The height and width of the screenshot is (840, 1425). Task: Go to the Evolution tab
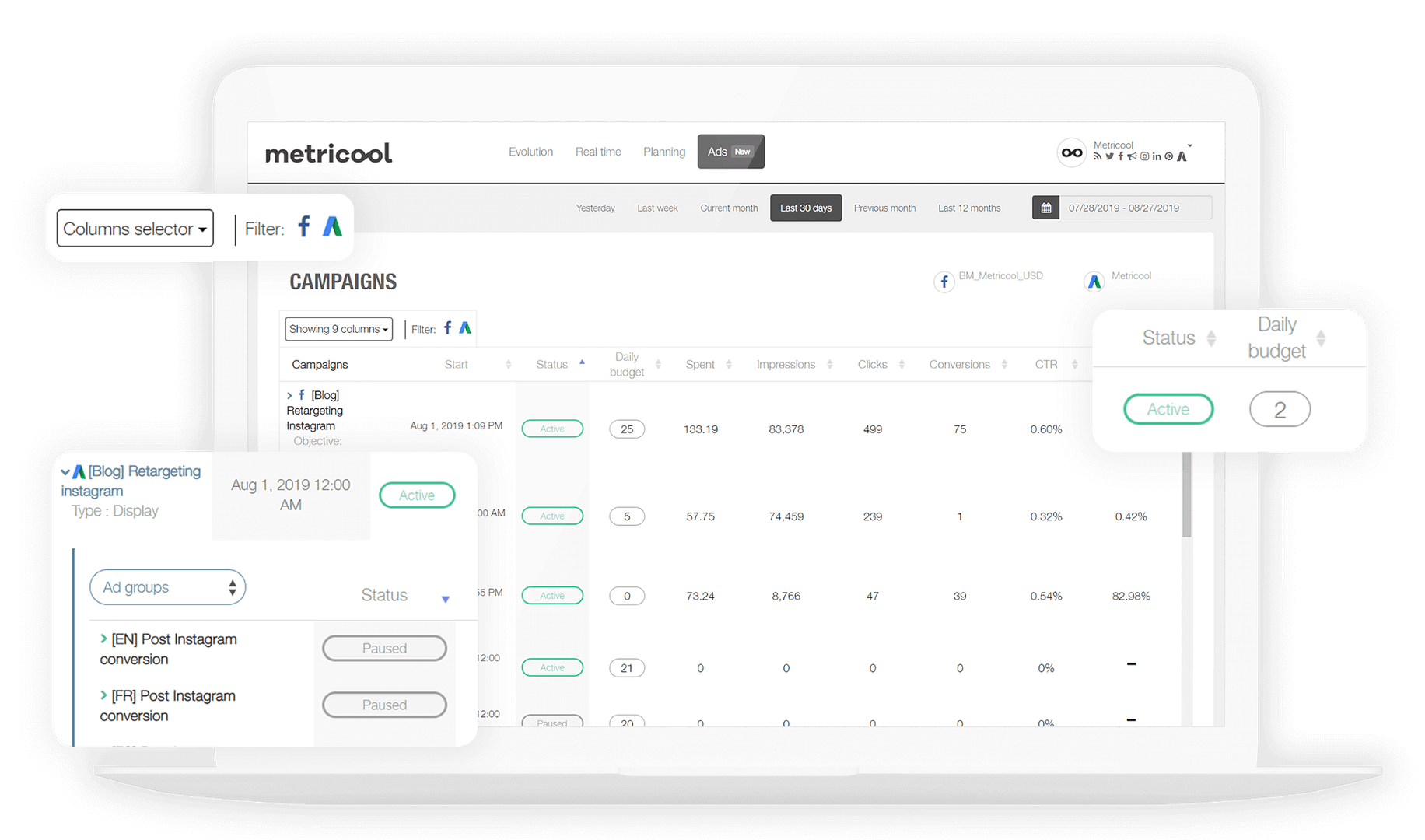pyautogui.click(x=530, y=152)
